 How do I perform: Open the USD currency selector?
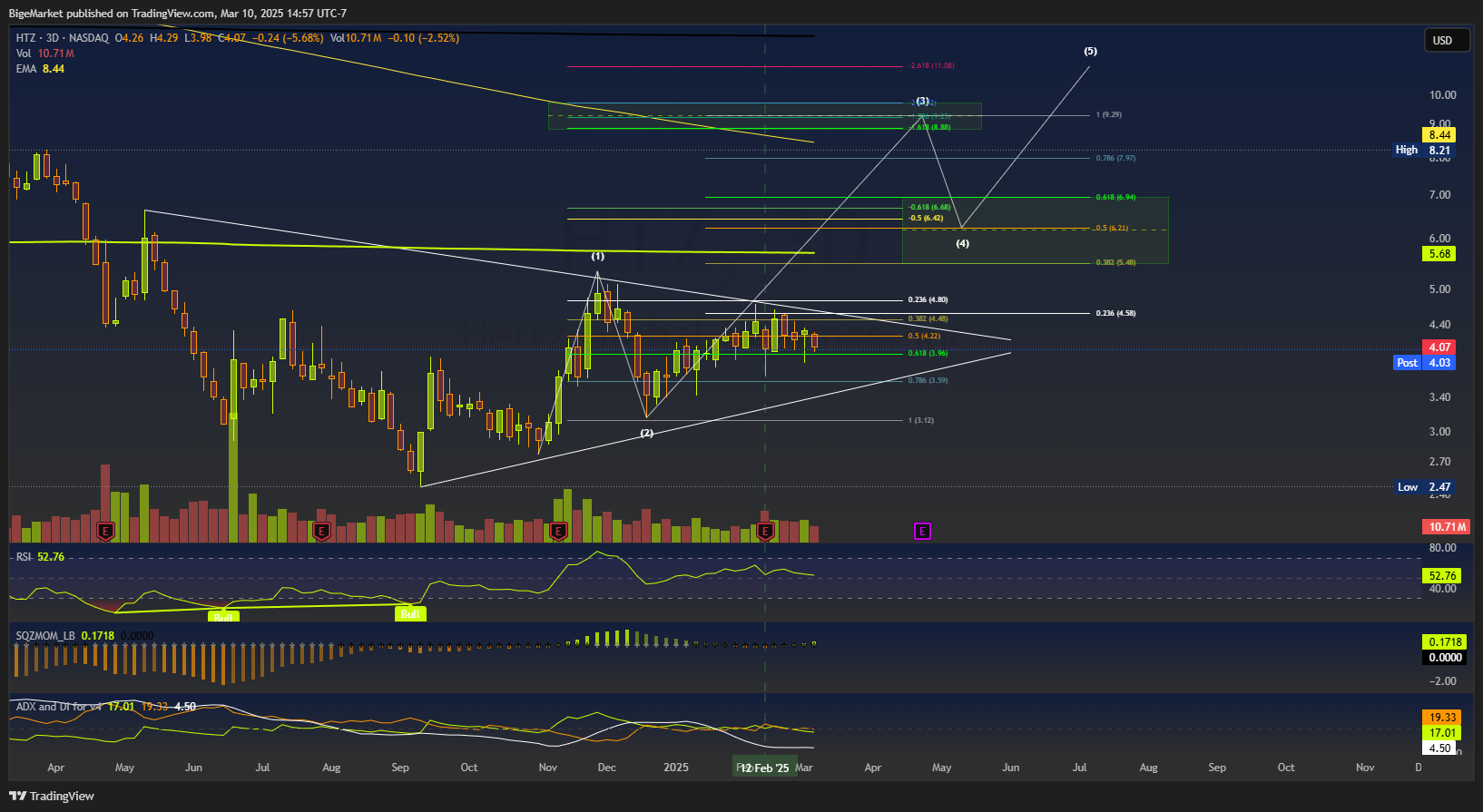click(1447, 41)
